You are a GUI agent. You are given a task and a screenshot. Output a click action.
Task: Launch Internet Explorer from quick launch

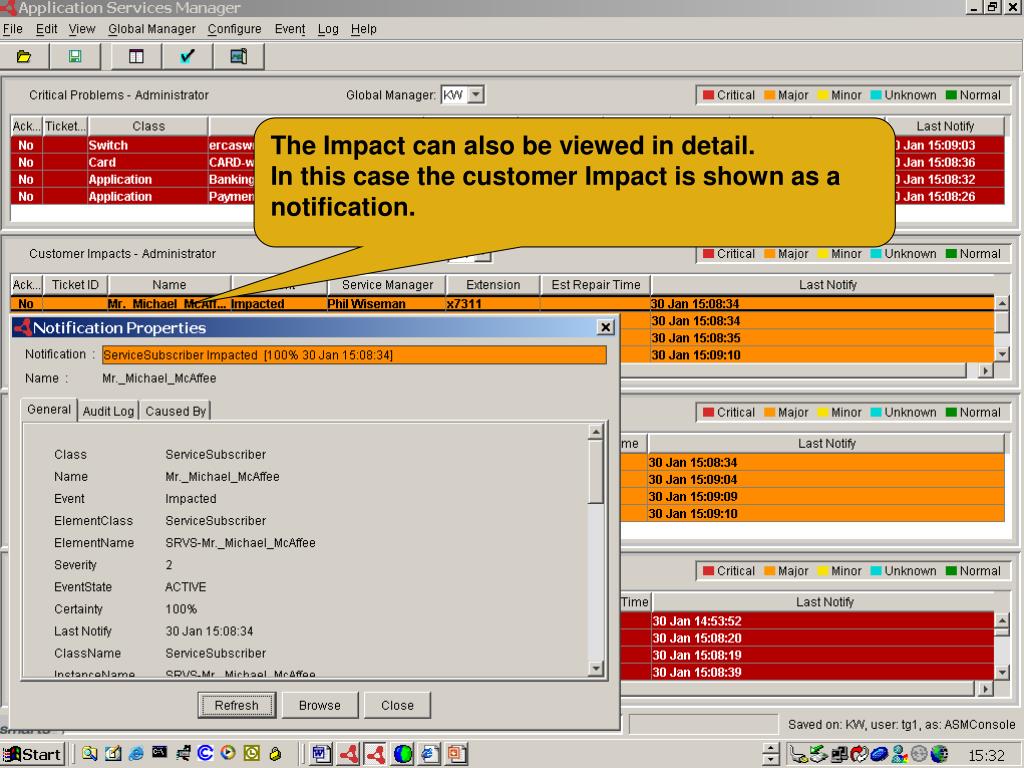(x=136, y=754)
